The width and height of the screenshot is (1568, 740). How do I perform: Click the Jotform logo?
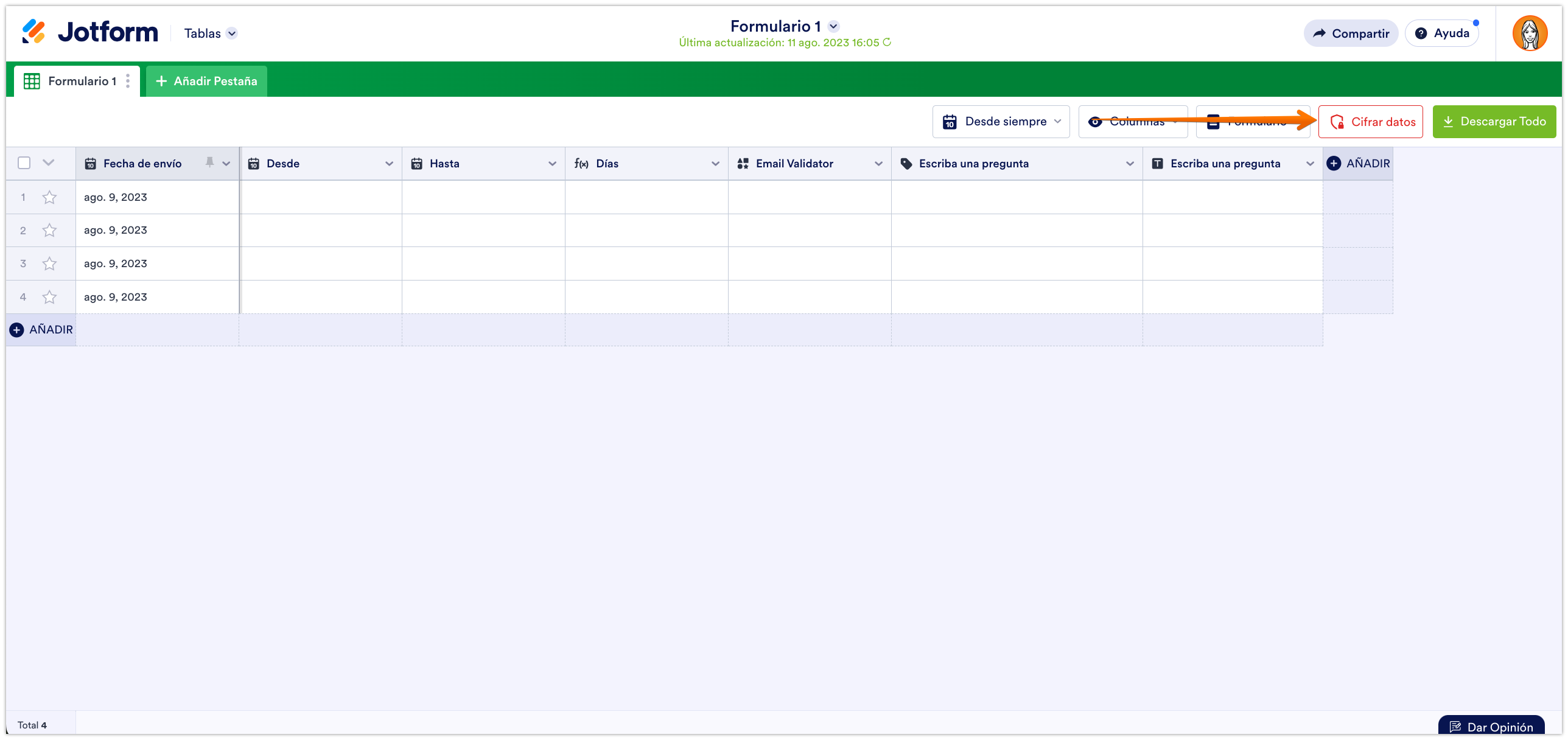coord(90,32)
